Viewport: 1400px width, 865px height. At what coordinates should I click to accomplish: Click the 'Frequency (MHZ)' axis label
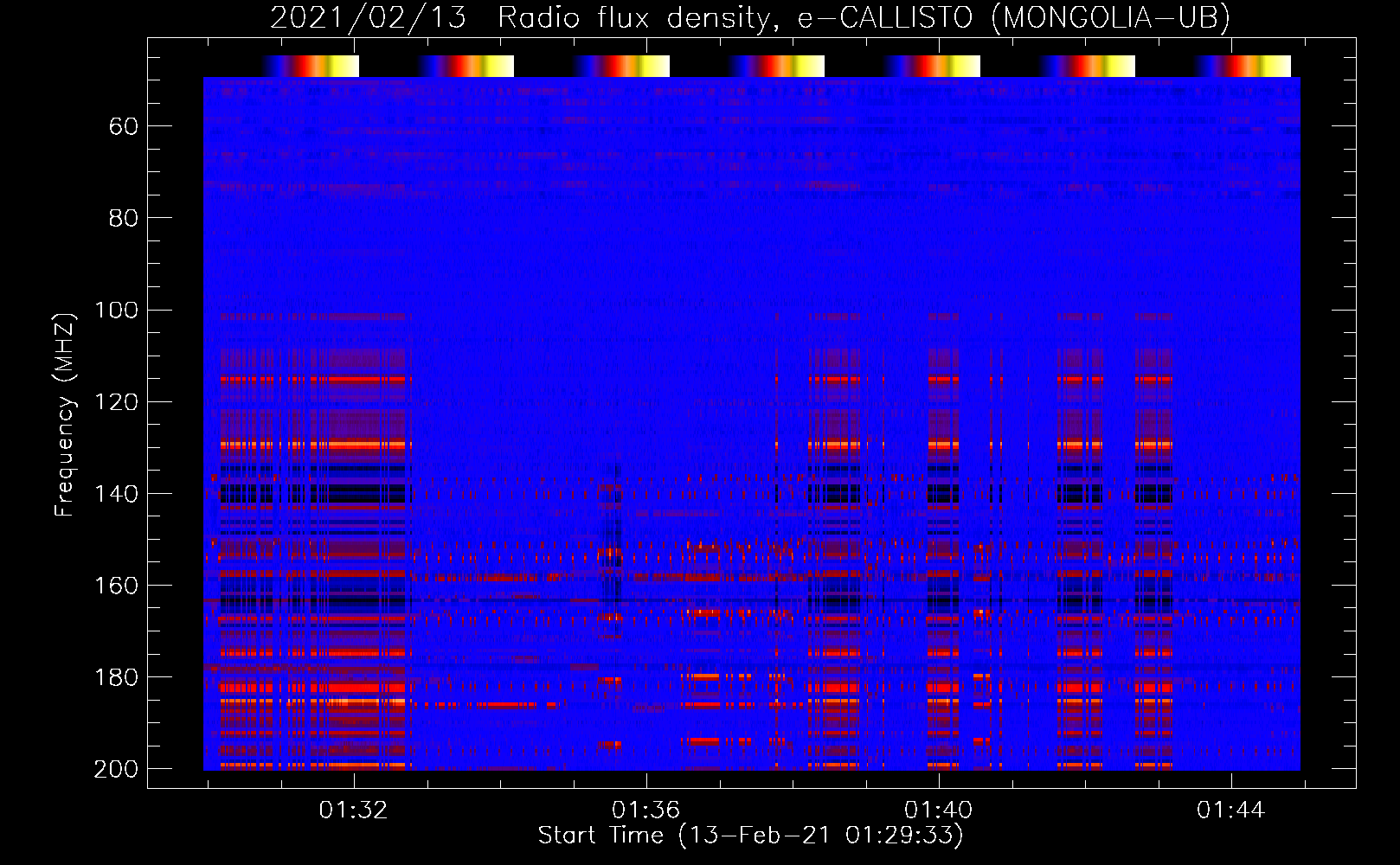[65, 414]
